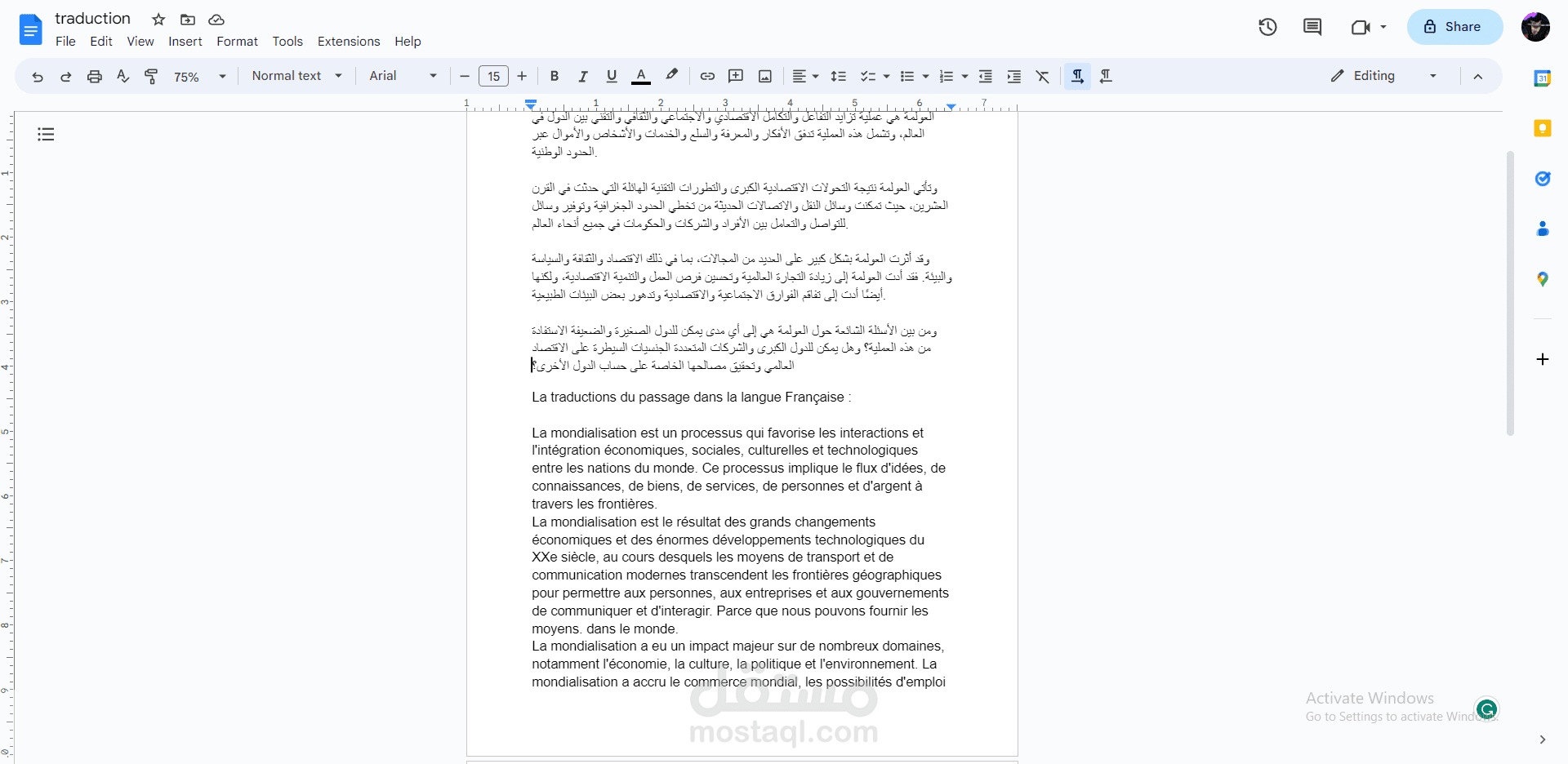
Task: View document cloud save status
Action: [x=216, y=20]
